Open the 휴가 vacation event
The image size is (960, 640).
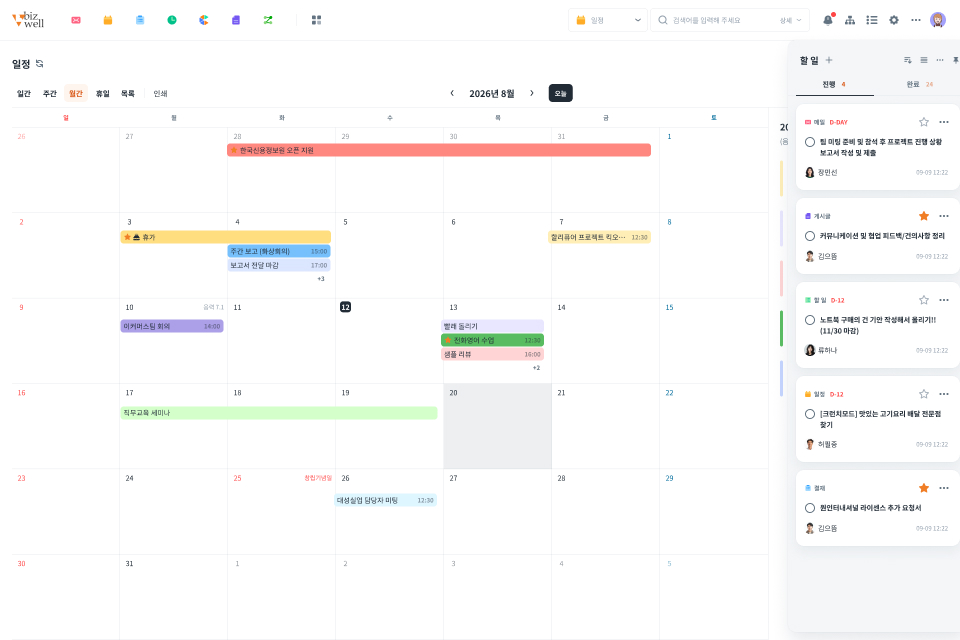[x=226, y=237]
